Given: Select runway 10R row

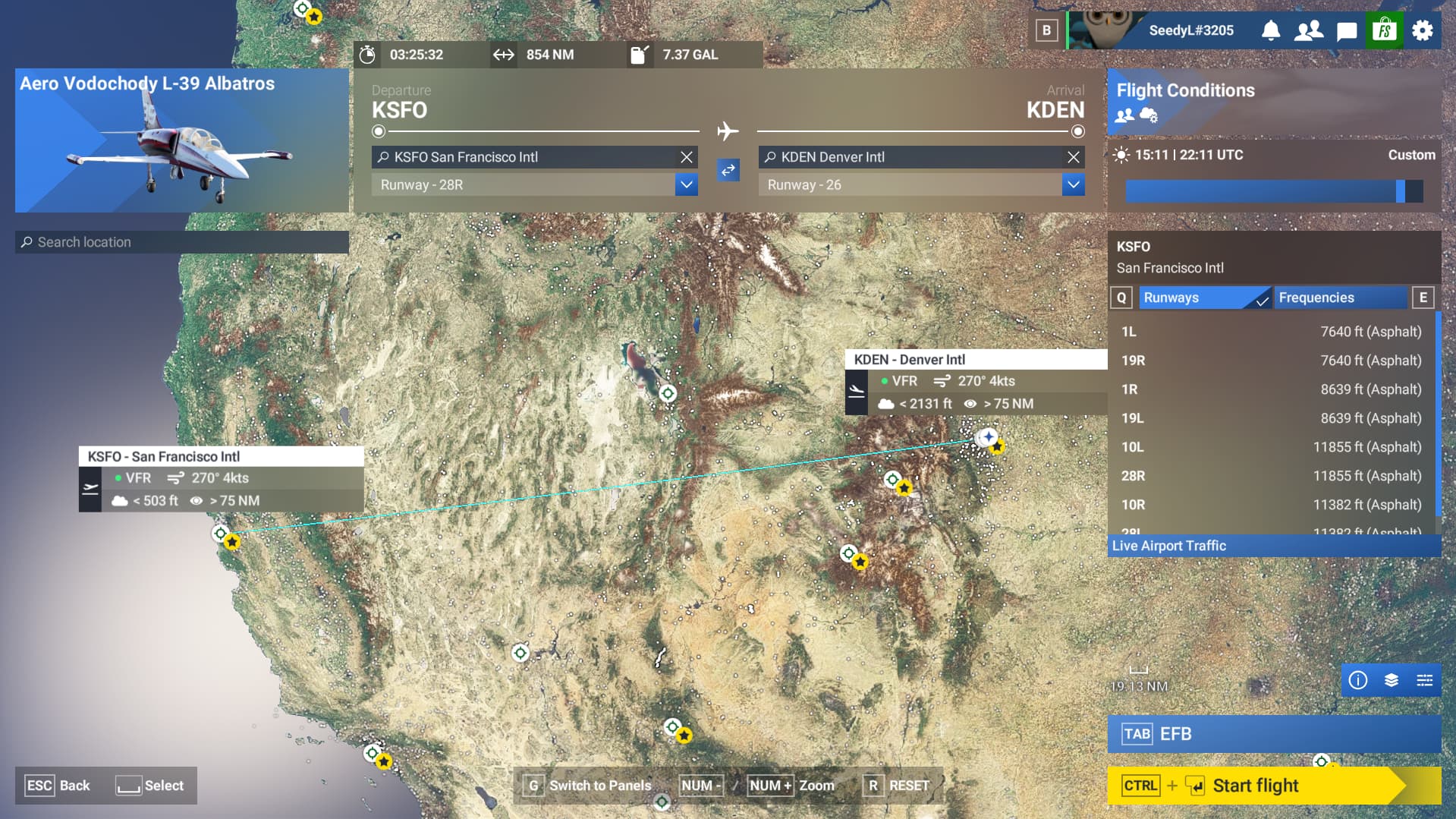Looking at the screenshot, I should pos(1272,505).
